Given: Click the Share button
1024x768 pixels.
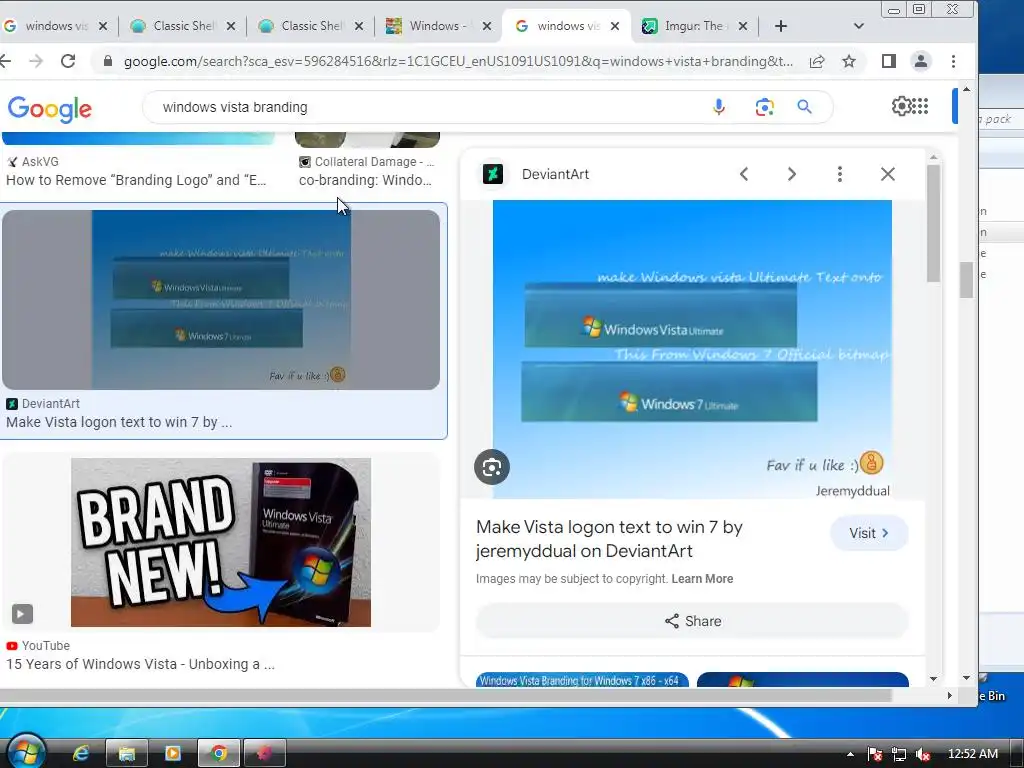Looking at the screenshot, I should coord(692,621).
